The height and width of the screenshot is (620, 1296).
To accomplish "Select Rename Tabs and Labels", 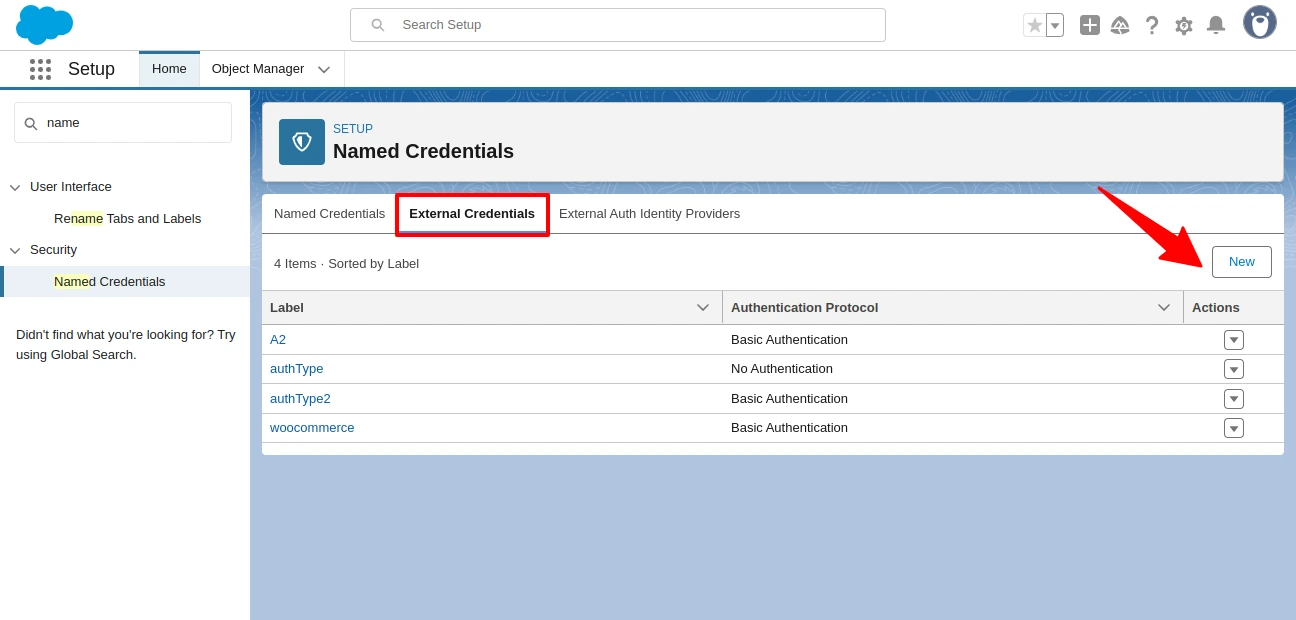I will click(127, 218).
